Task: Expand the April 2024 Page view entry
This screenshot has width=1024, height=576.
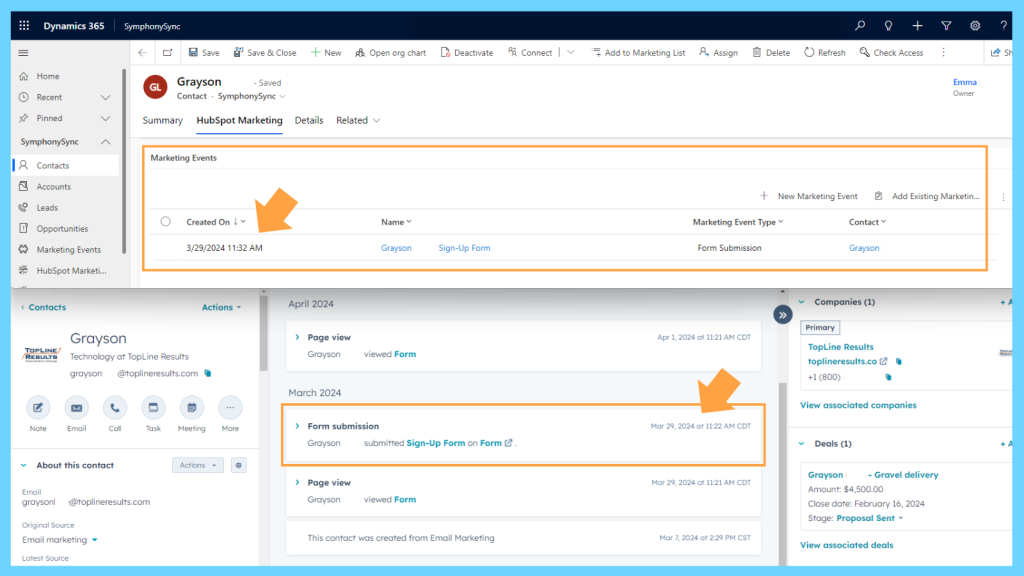Action: pyautogui.click(x=297, y=337)
